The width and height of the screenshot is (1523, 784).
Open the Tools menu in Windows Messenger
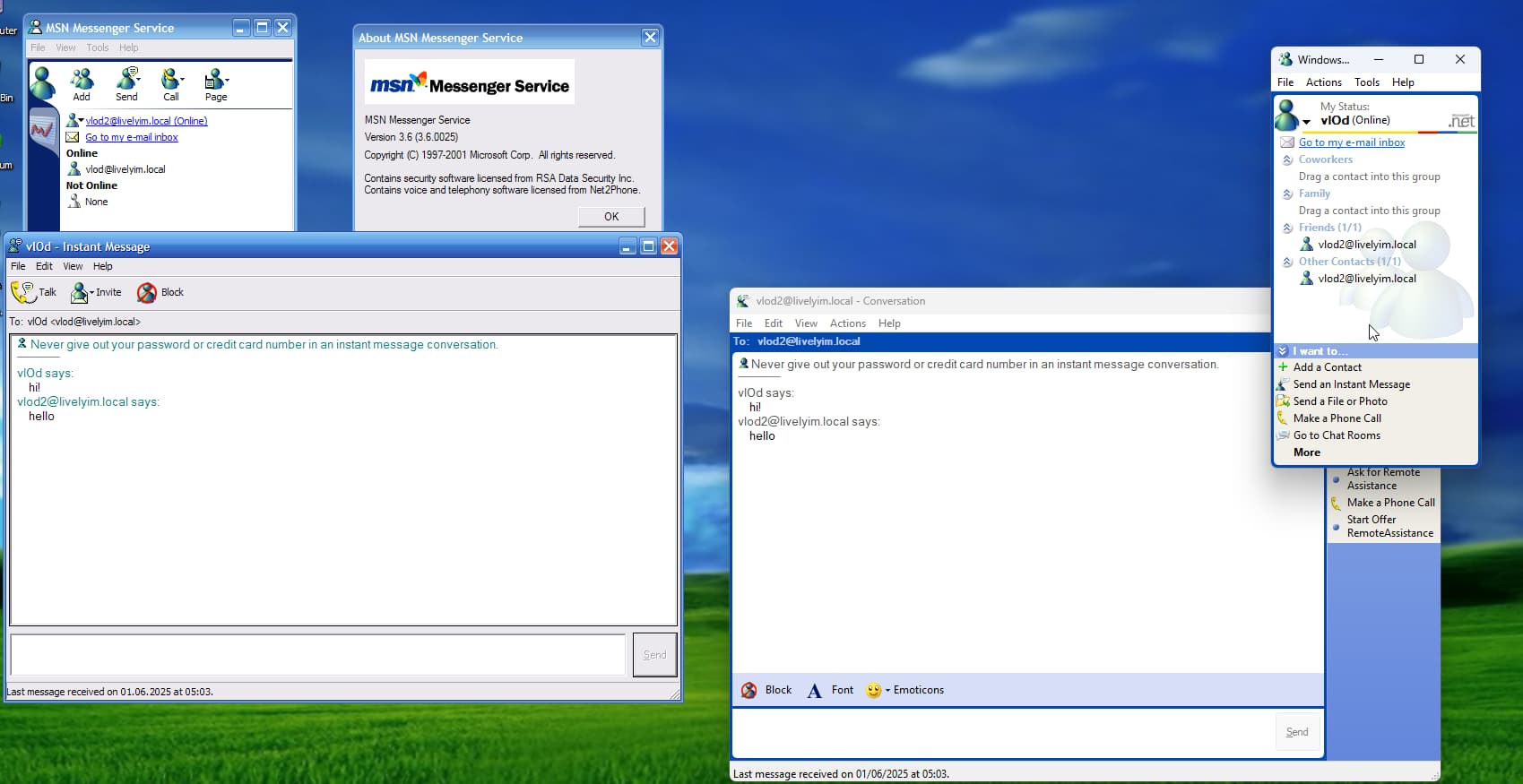point(1367,82)
